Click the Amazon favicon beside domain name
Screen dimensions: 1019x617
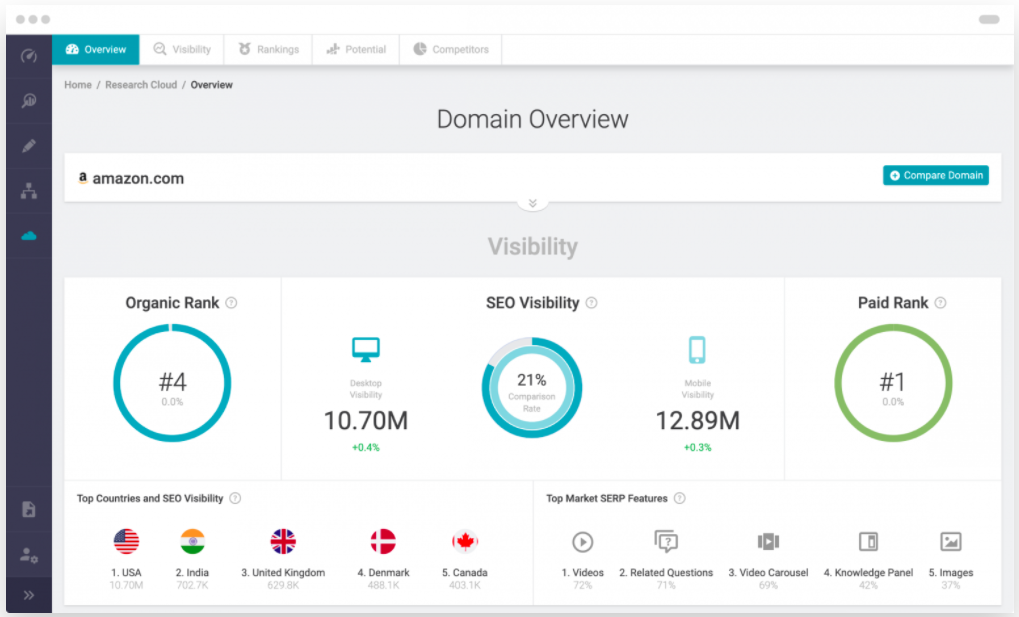(83, 177)
